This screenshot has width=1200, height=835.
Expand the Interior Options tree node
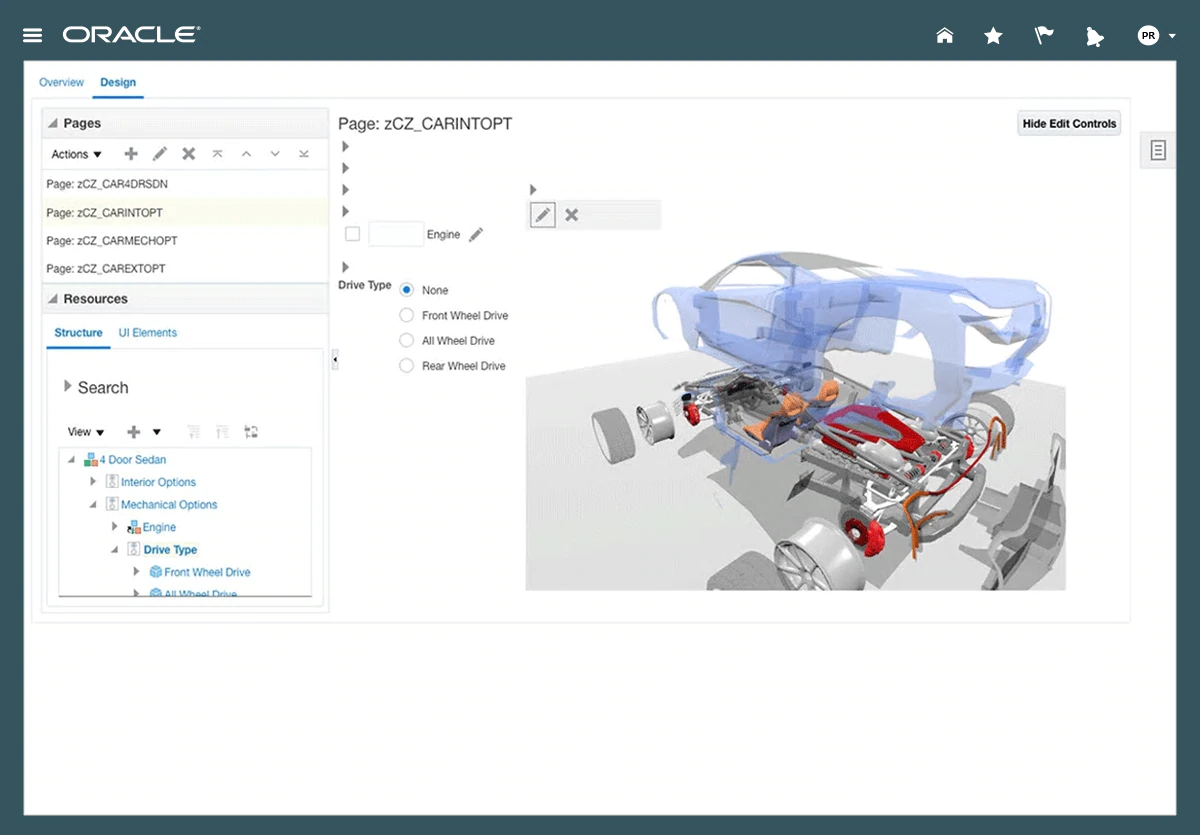point(93,482)
